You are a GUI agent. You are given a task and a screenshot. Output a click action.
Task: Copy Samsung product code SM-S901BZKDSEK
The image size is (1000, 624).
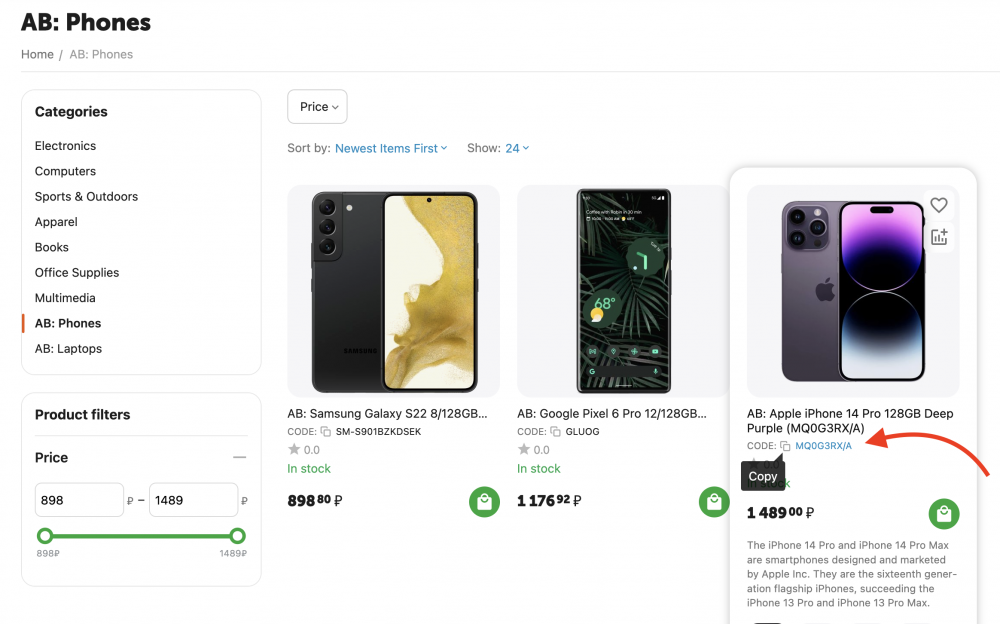coord(326,432)
